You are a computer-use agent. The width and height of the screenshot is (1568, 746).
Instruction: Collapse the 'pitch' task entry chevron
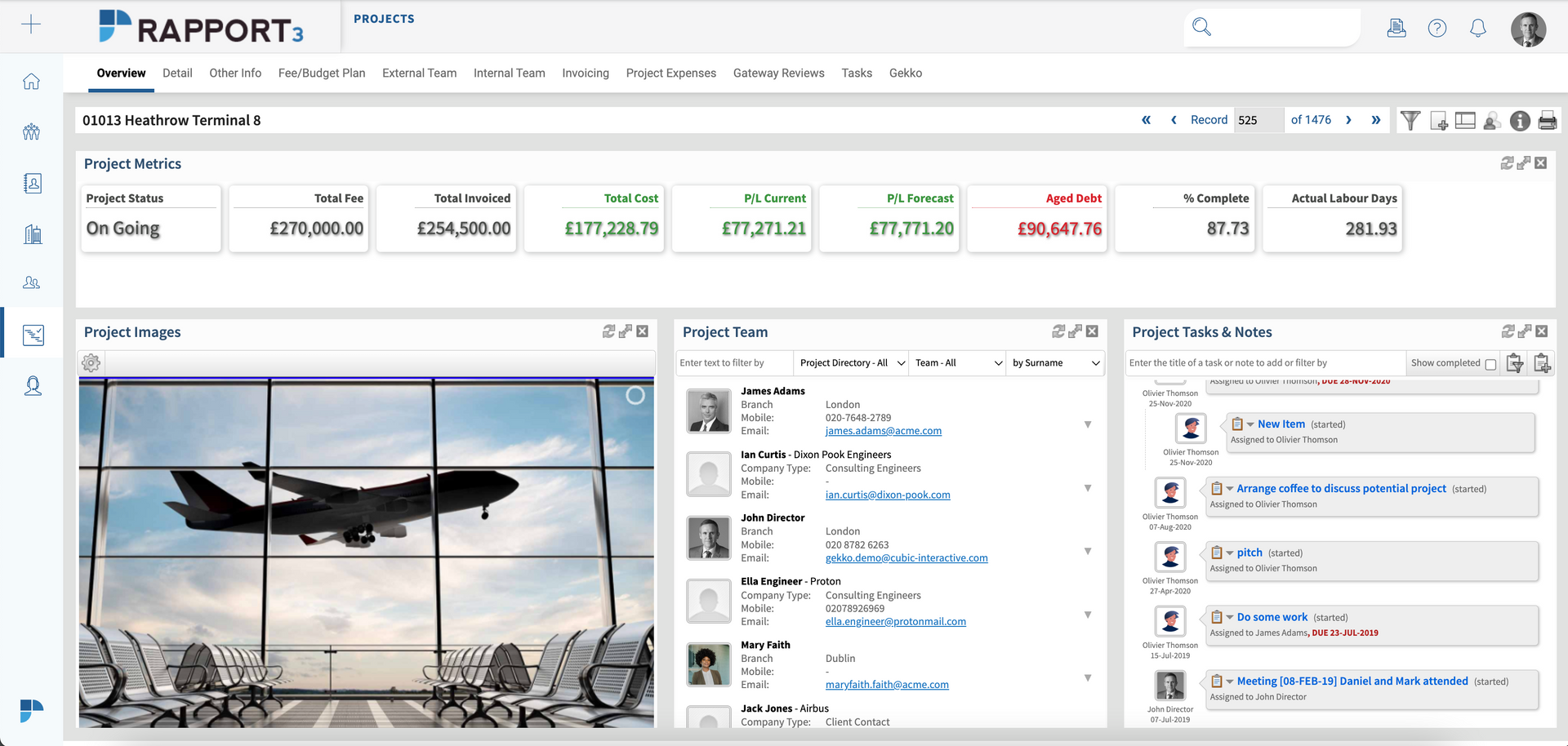(x=1231, y=553)
